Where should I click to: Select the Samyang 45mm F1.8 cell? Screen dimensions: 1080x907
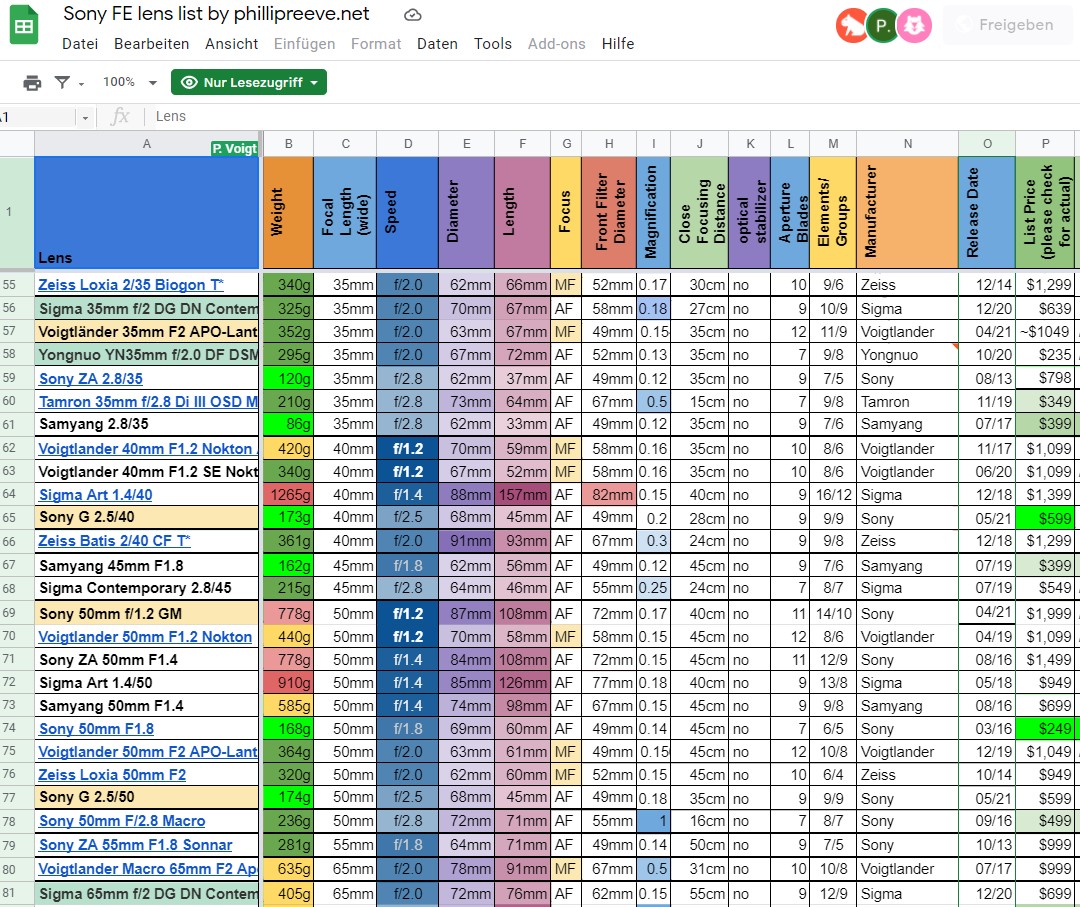point(147,565)
